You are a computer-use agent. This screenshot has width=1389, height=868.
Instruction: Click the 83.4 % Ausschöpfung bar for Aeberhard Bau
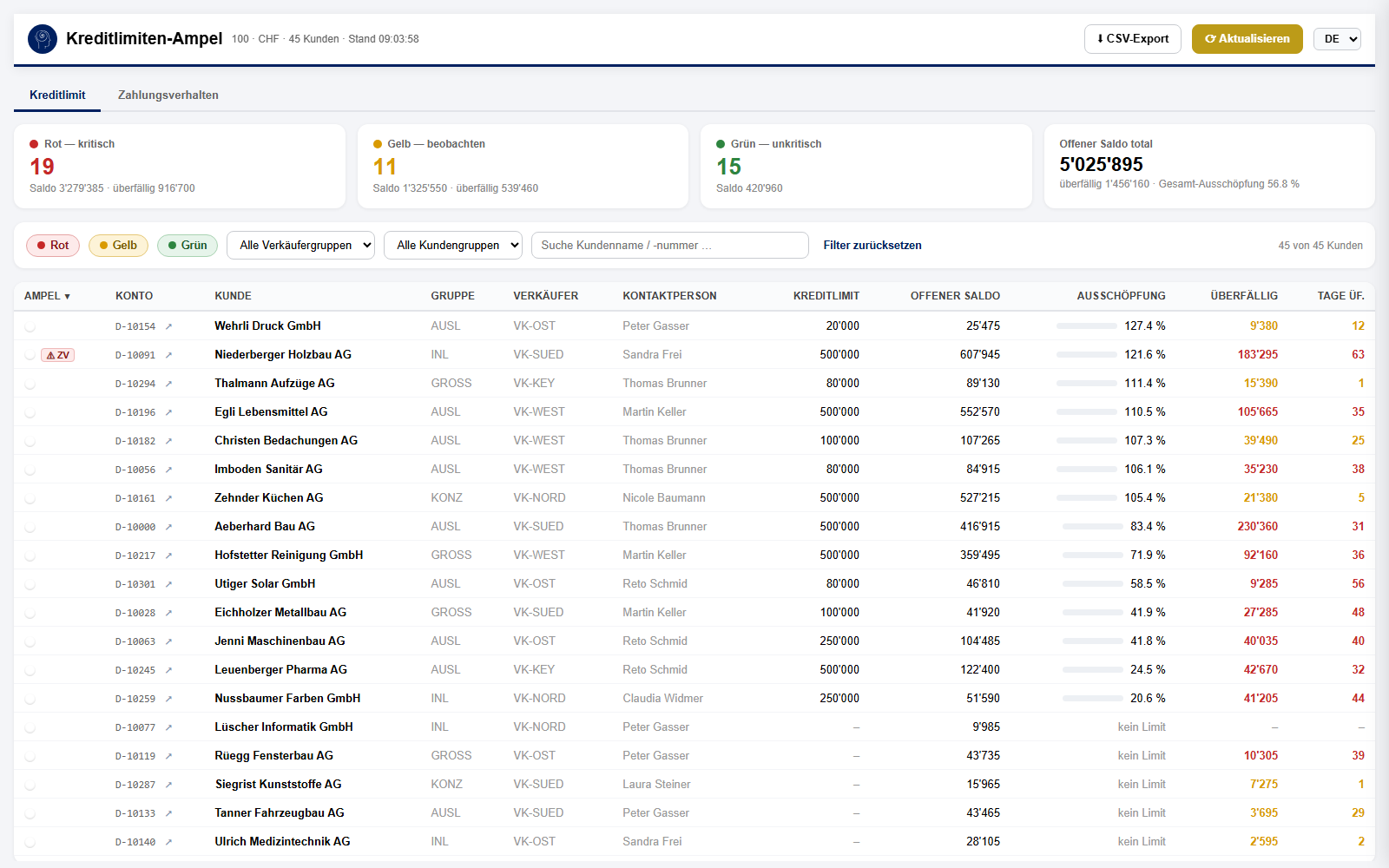[1092, 527]
